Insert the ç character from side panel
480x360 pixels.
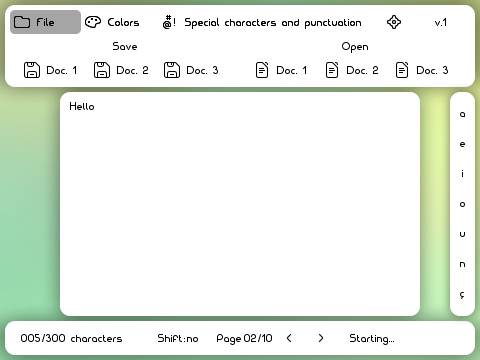pyautogui.click(x=462, y=295)
